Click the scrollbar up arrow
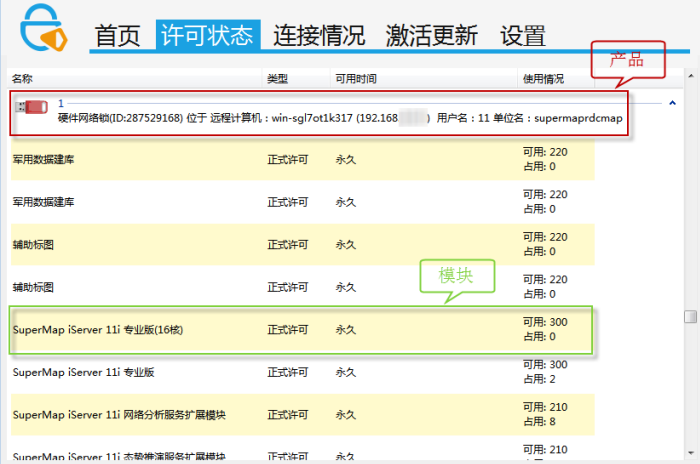Image resolution: width=700 pixels, height=464 pixels. (691, 76)
